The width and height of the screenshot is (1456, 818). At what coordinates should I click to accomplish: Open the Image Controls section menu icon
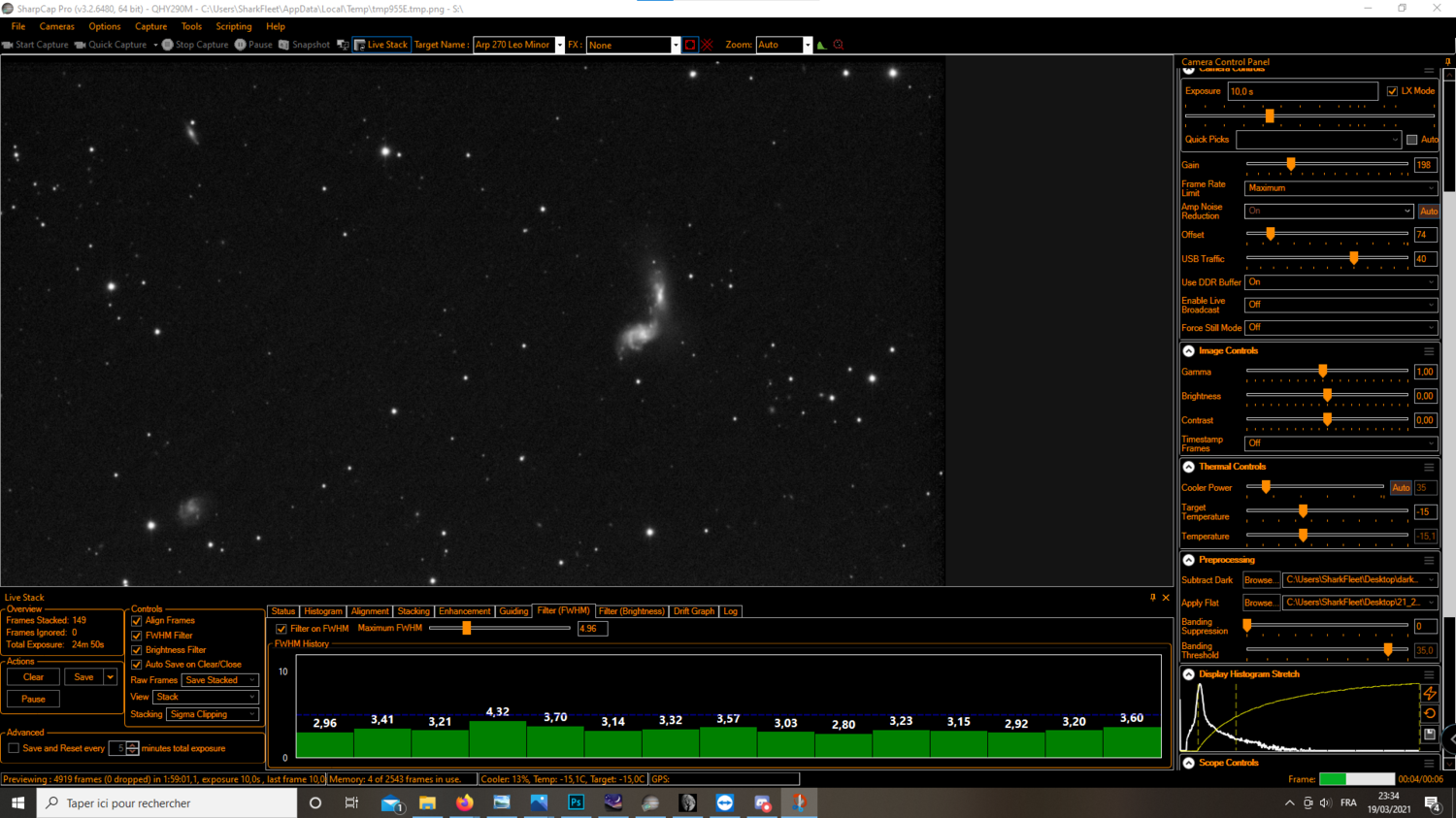(x=1429, y=351)
